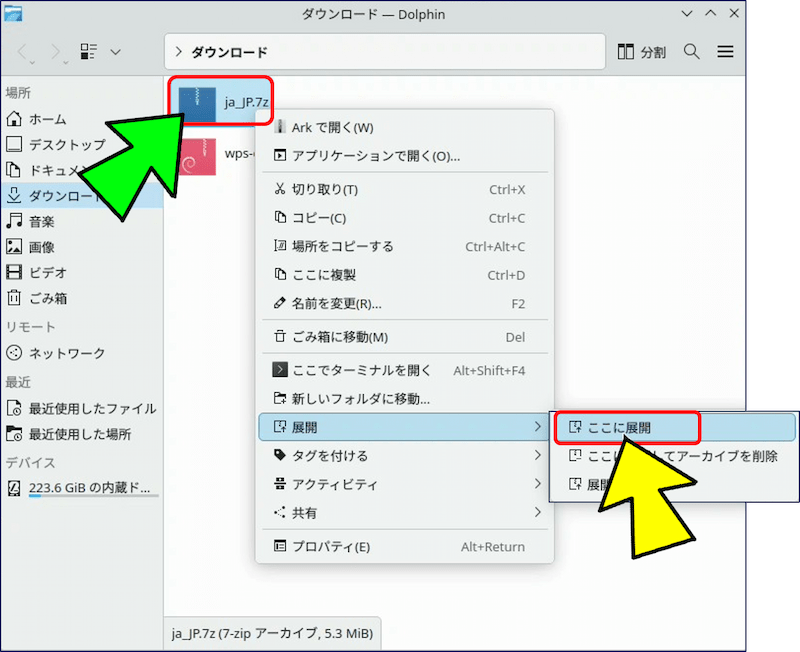Click the split view icon labeled 分割
Viewport: 800px width, 652px height.
point(641,51)
